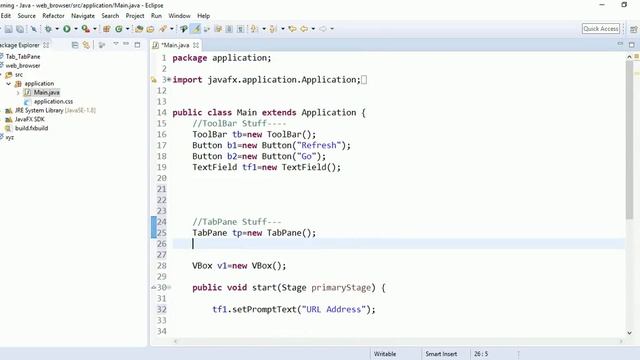Viewport: 640px width, 360px height.
Task: Open the Search dropdown arrow
Action: tap(172, 29)
